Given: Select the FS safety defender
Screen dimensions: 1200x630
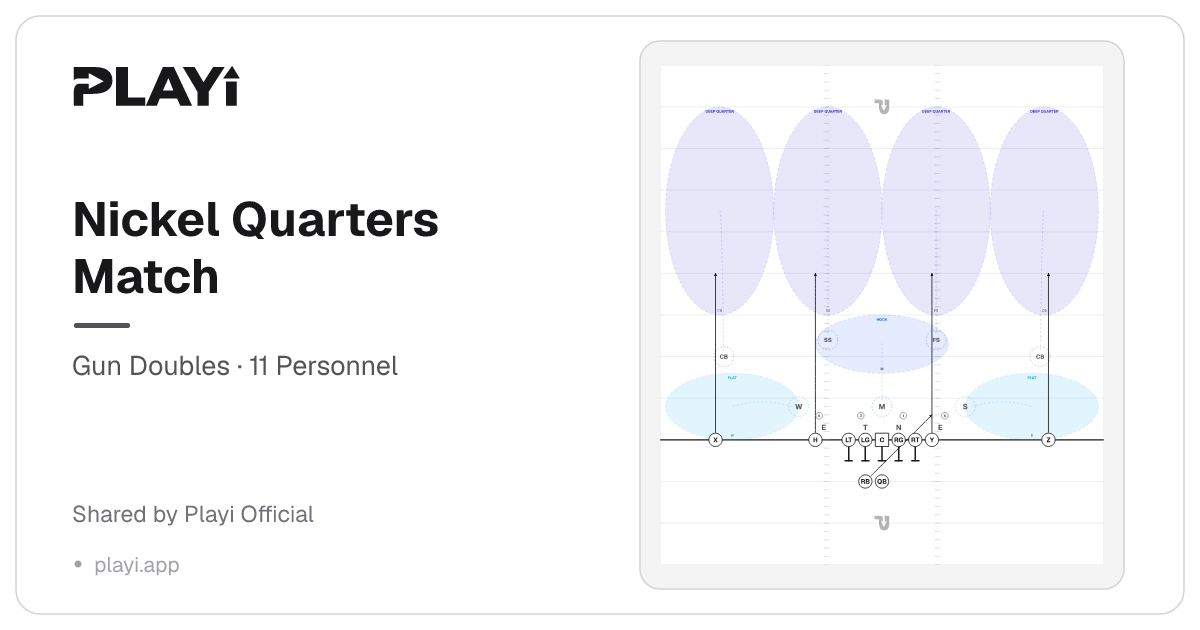Looking at the screenshot, I should [936, 340].
